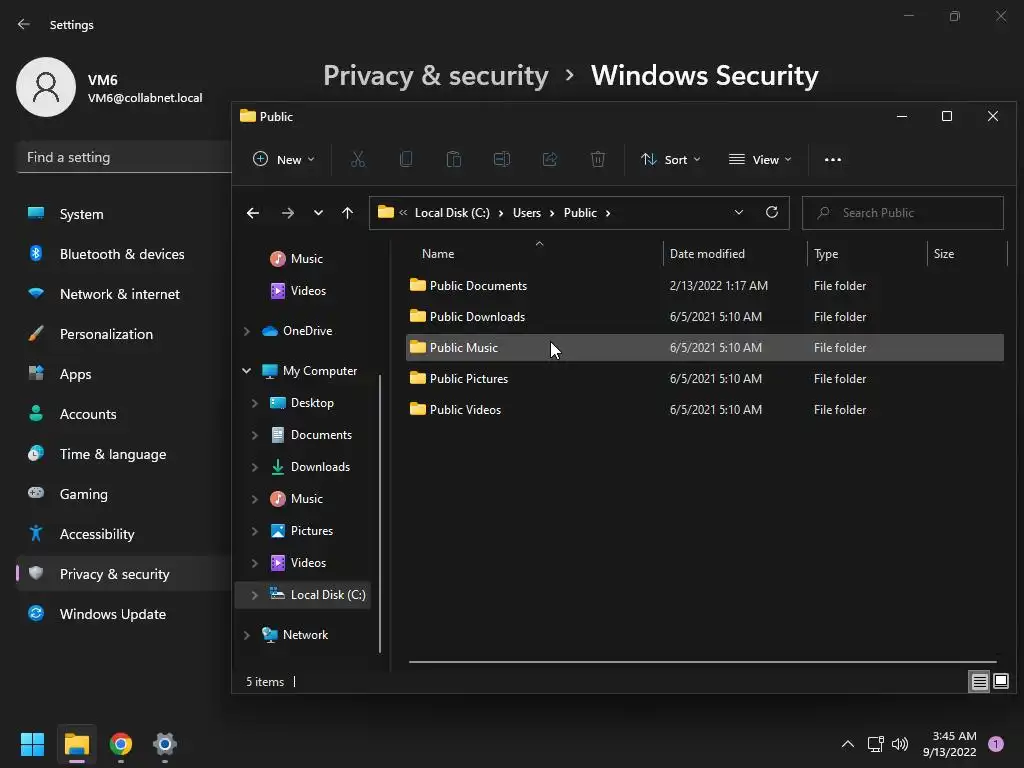
Task: Open Bluetooth & devices settings
Action: tap(123, 254)
